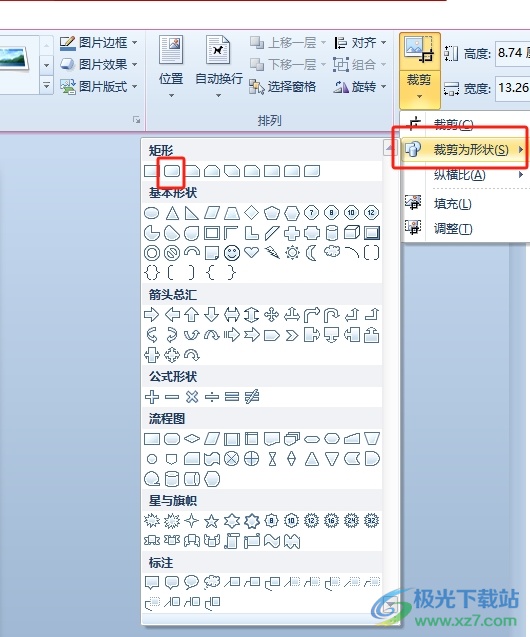Select the cloud callout shape
Viewport: 530px width, 637px height.
[x=212, y=583]
